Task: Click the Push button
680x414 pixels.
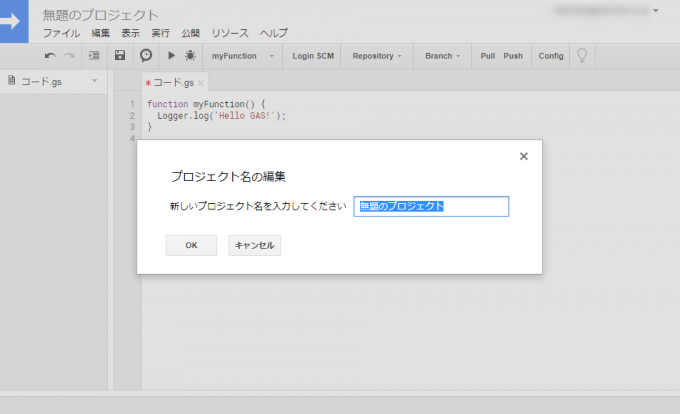Action: coord(513,56)
